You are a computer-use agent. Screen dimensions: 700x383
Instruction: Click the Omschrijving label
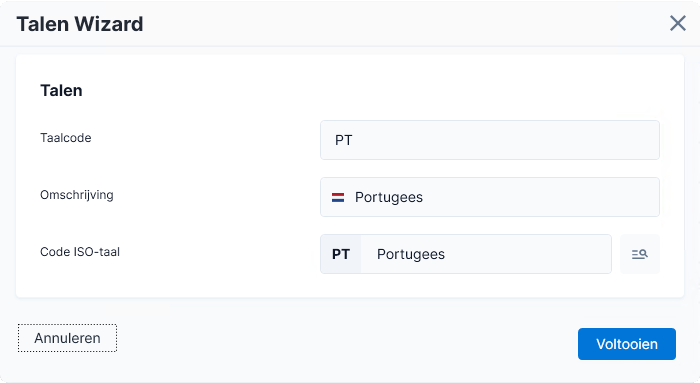77,195
